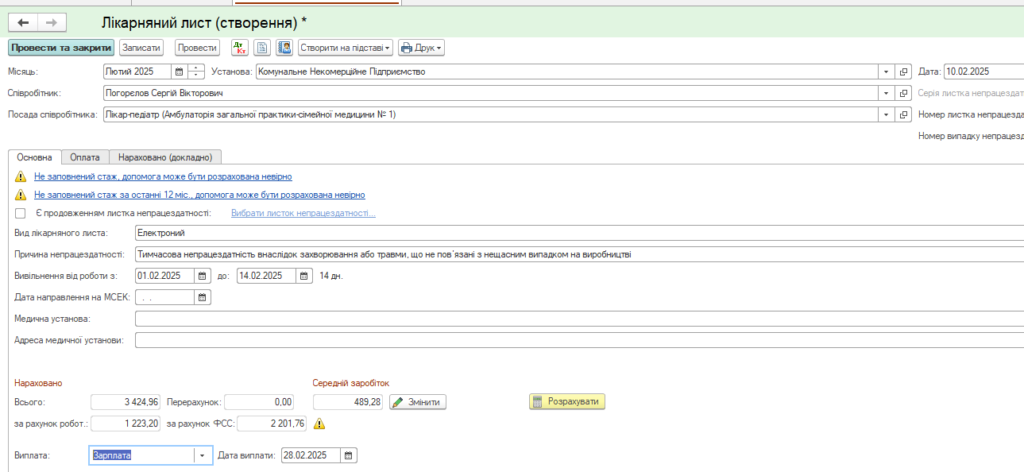Toggle 'Є продовженням листка непрацездатності' checkbox
The image size is (1024, 472).
click(x=20, y=213)
